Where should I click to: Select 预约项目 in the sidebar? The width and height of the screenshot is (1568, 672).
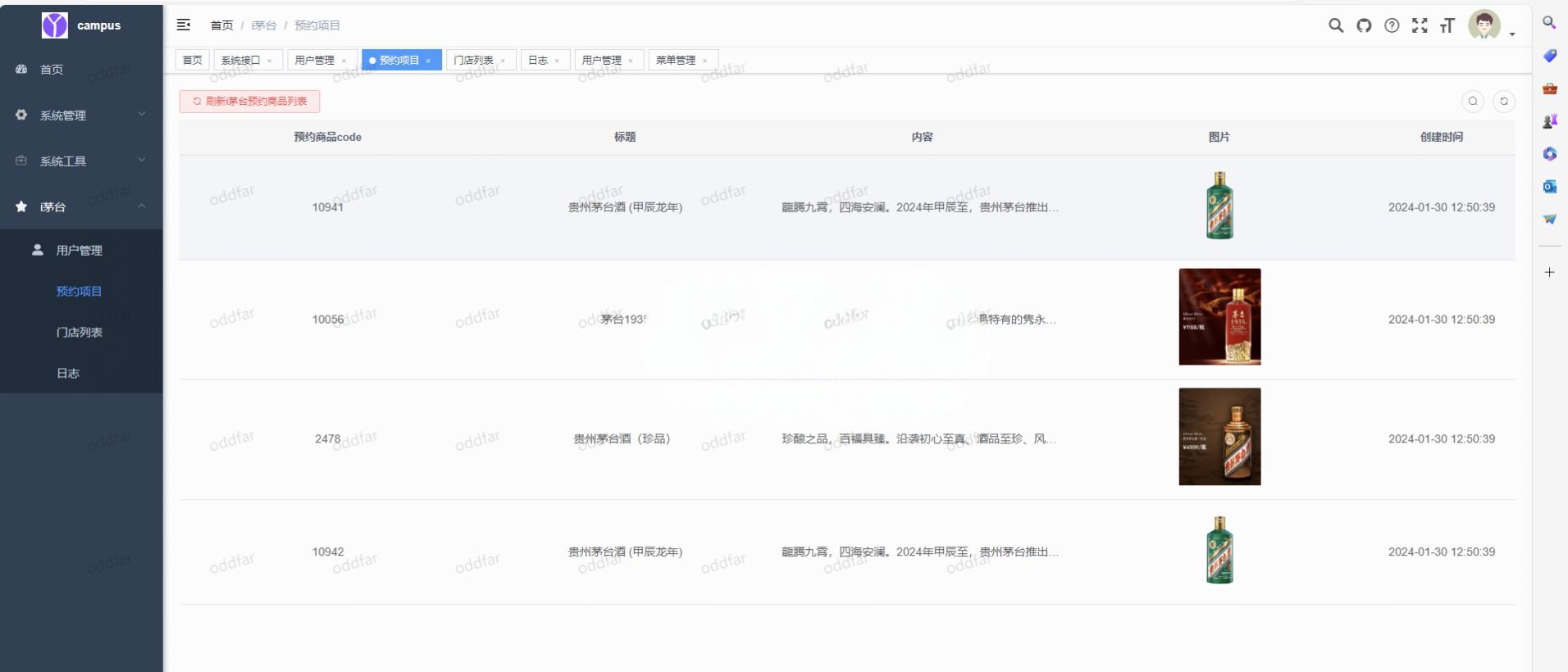[x=81, y=292]
